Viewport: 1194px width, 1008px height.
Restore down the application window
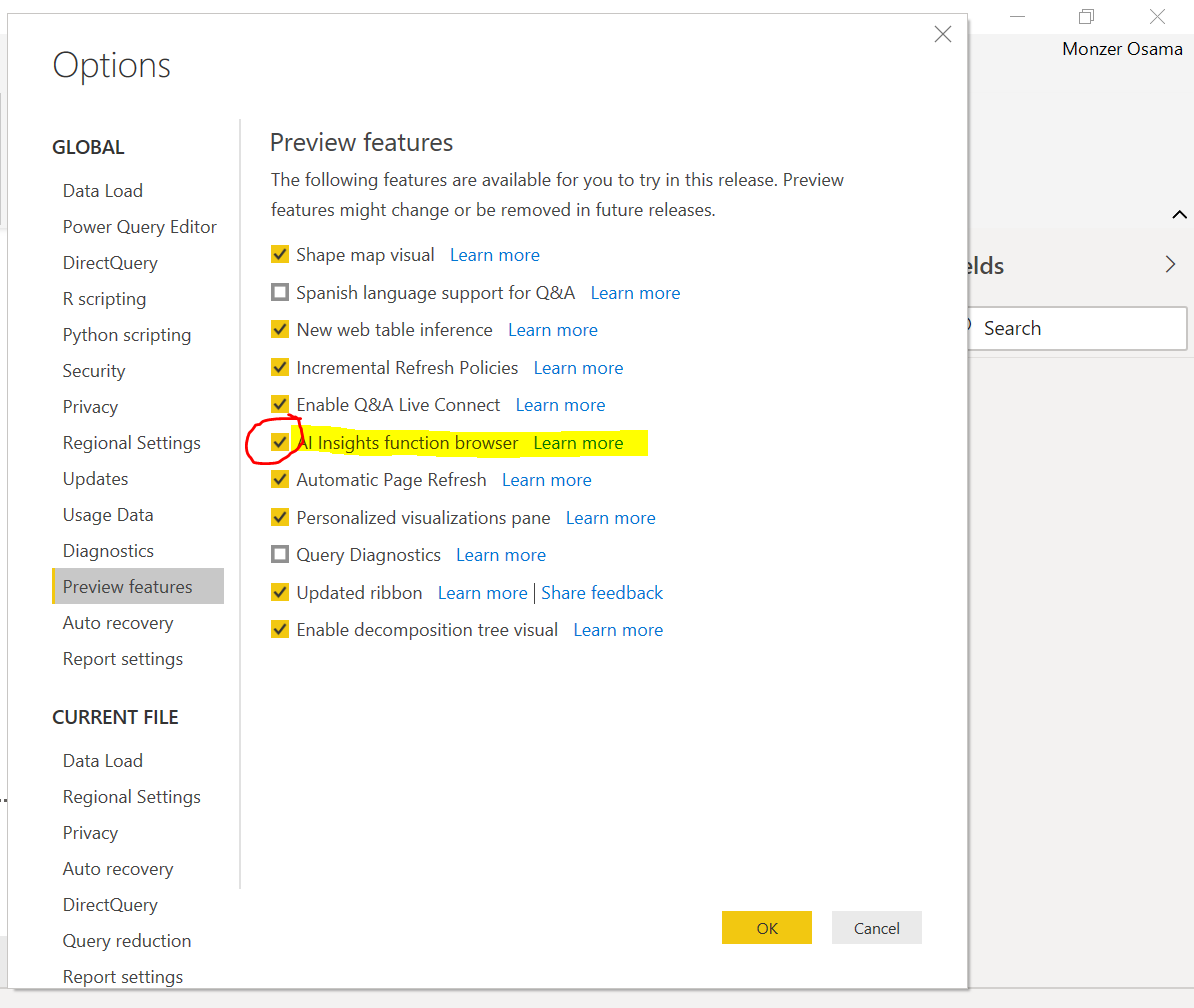(1086, 16)
